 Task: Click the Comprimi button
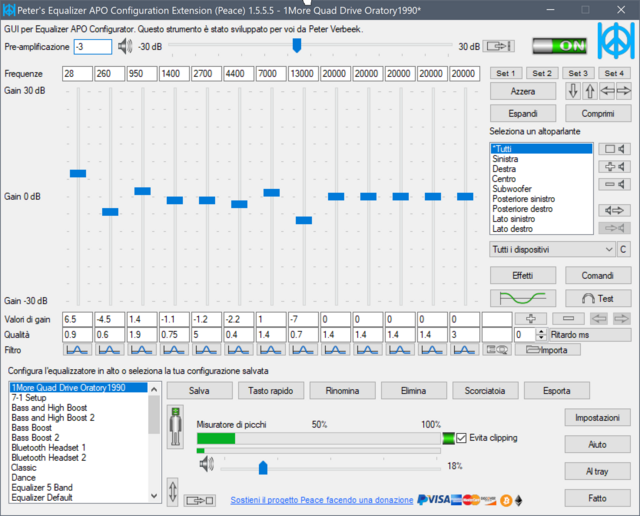pyautogui.click(x=598, y=113)
